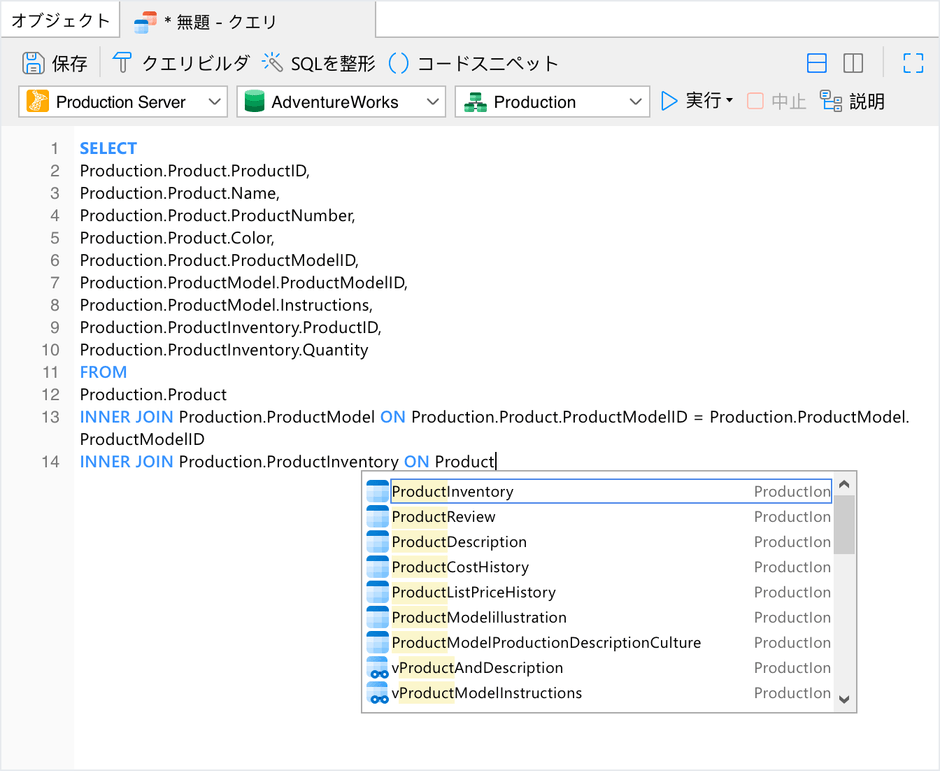This screenshot has height=771, width=940.
Task: Click SQLを整形 beautify SQL wand
Action: click(273, 63)
